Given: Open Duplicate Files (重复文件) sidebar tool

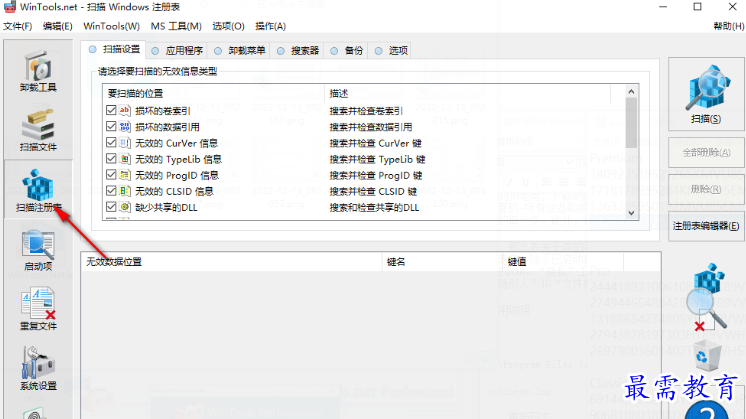Looking at the screenshot, I should (x=38, y=309).
